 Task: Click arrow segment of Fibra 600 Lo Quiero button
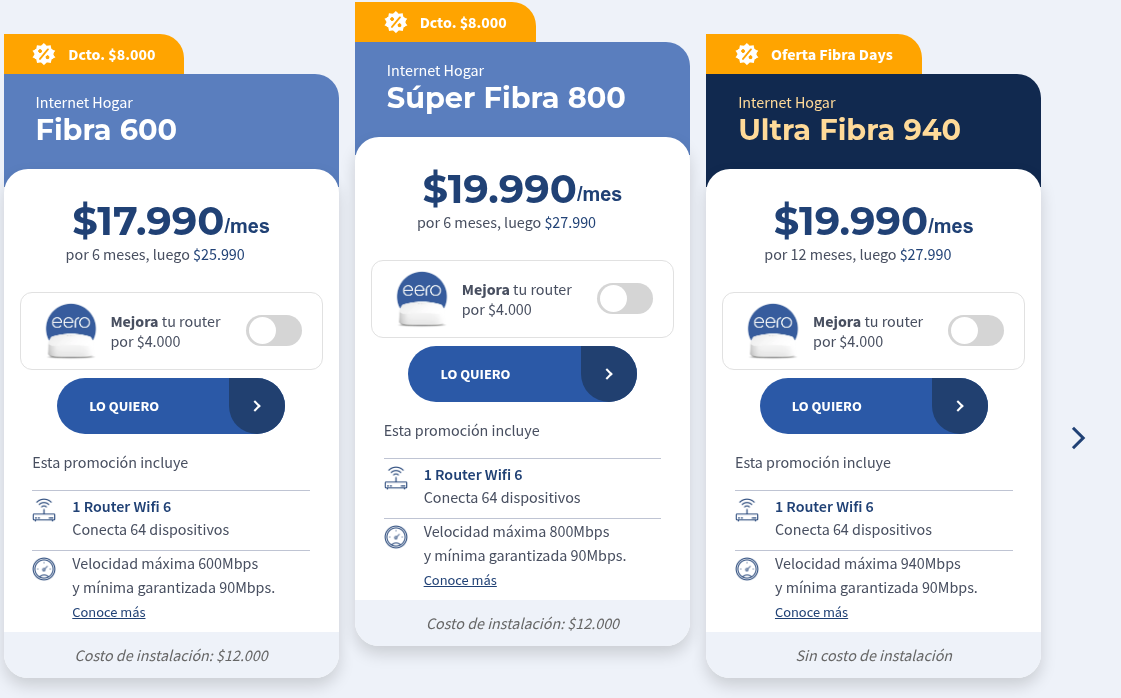257,406
